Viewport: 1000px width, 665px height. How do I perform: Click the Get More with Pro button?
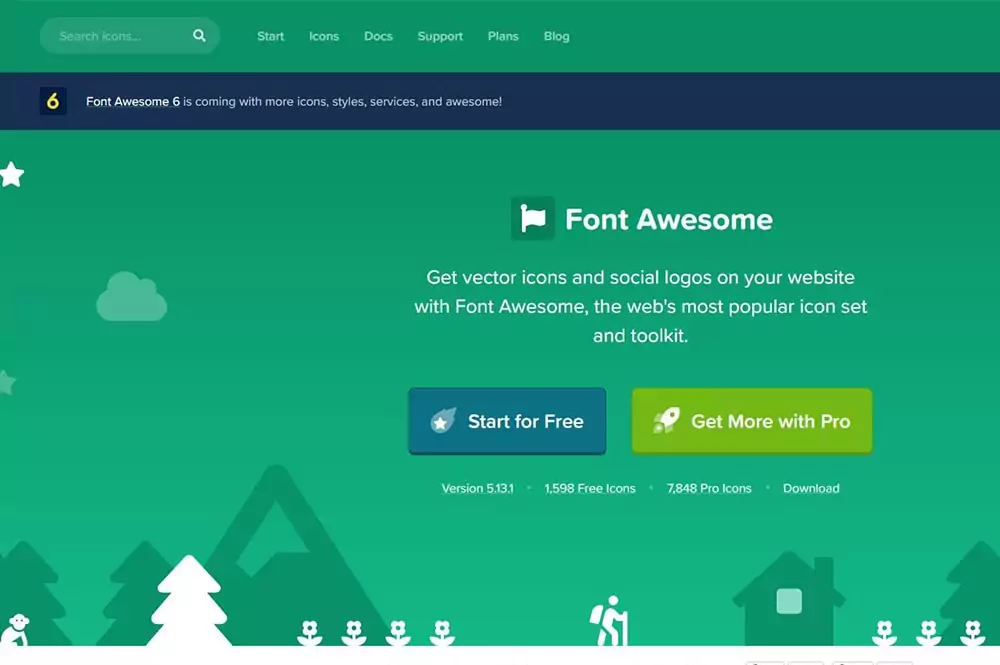pyautogui.click(x=752, y=421)
